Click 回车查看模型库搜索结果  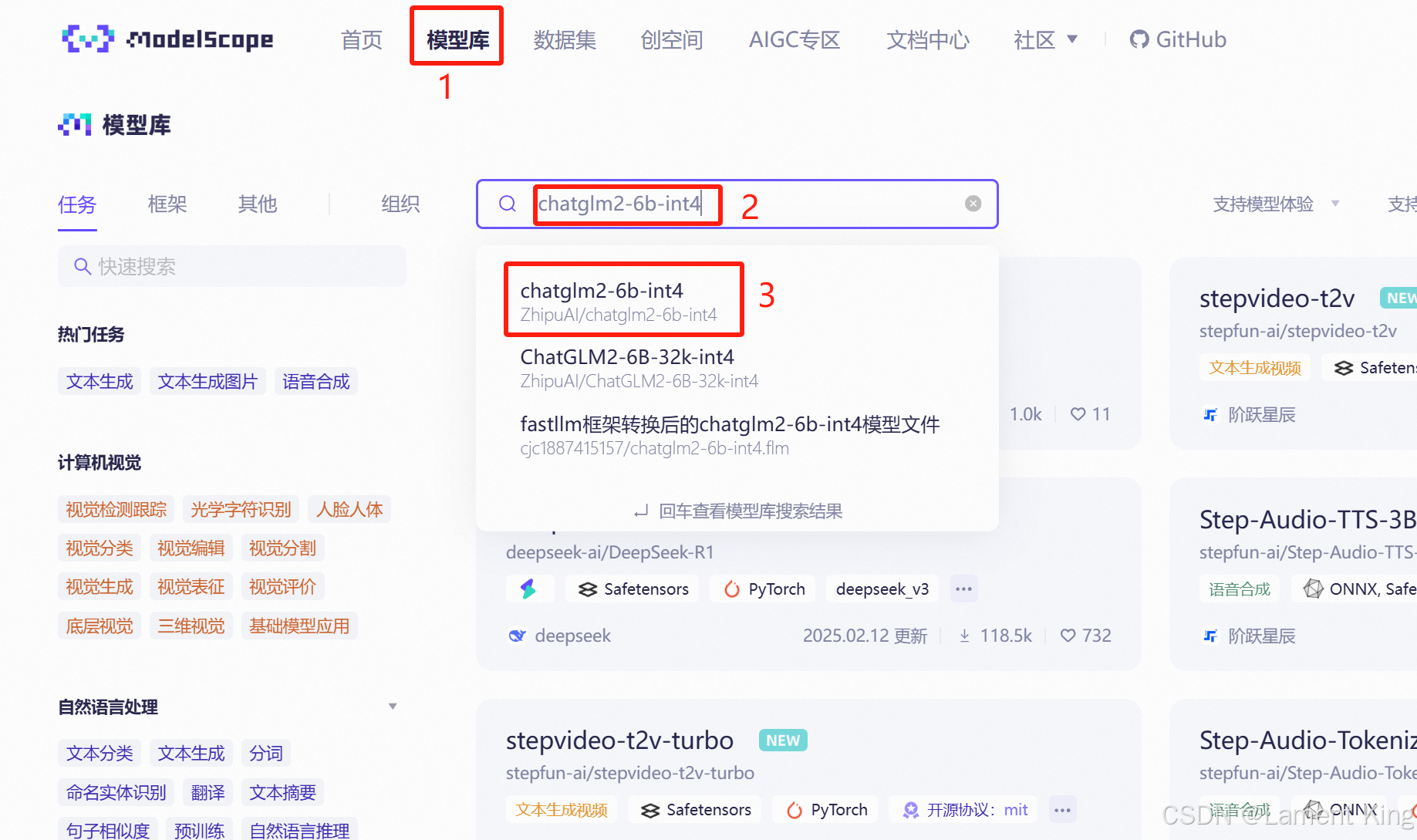tap(737, 511)
